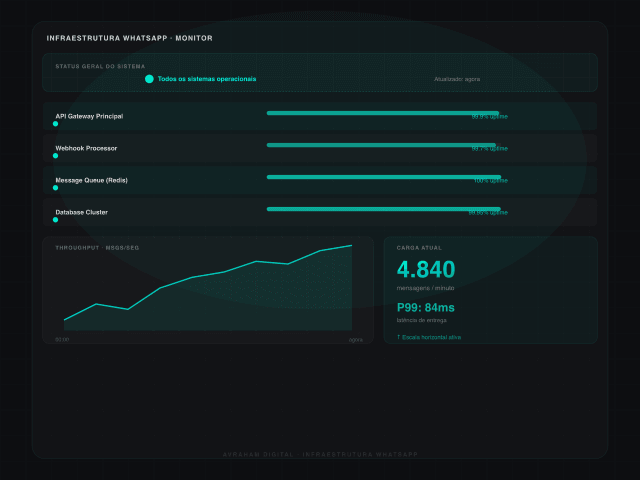
Task: Click the Webhook Processor status dot
Action: point(56,156)
